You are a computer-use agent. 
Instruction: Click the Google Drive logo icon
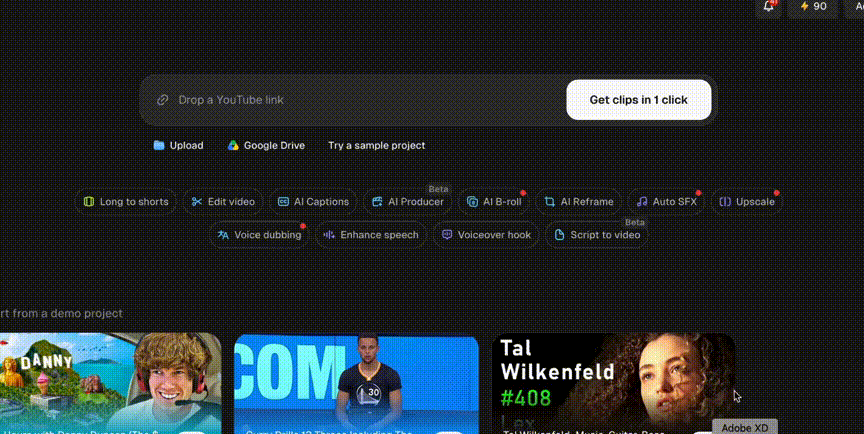pyautogui.click(x=233, y=145)
